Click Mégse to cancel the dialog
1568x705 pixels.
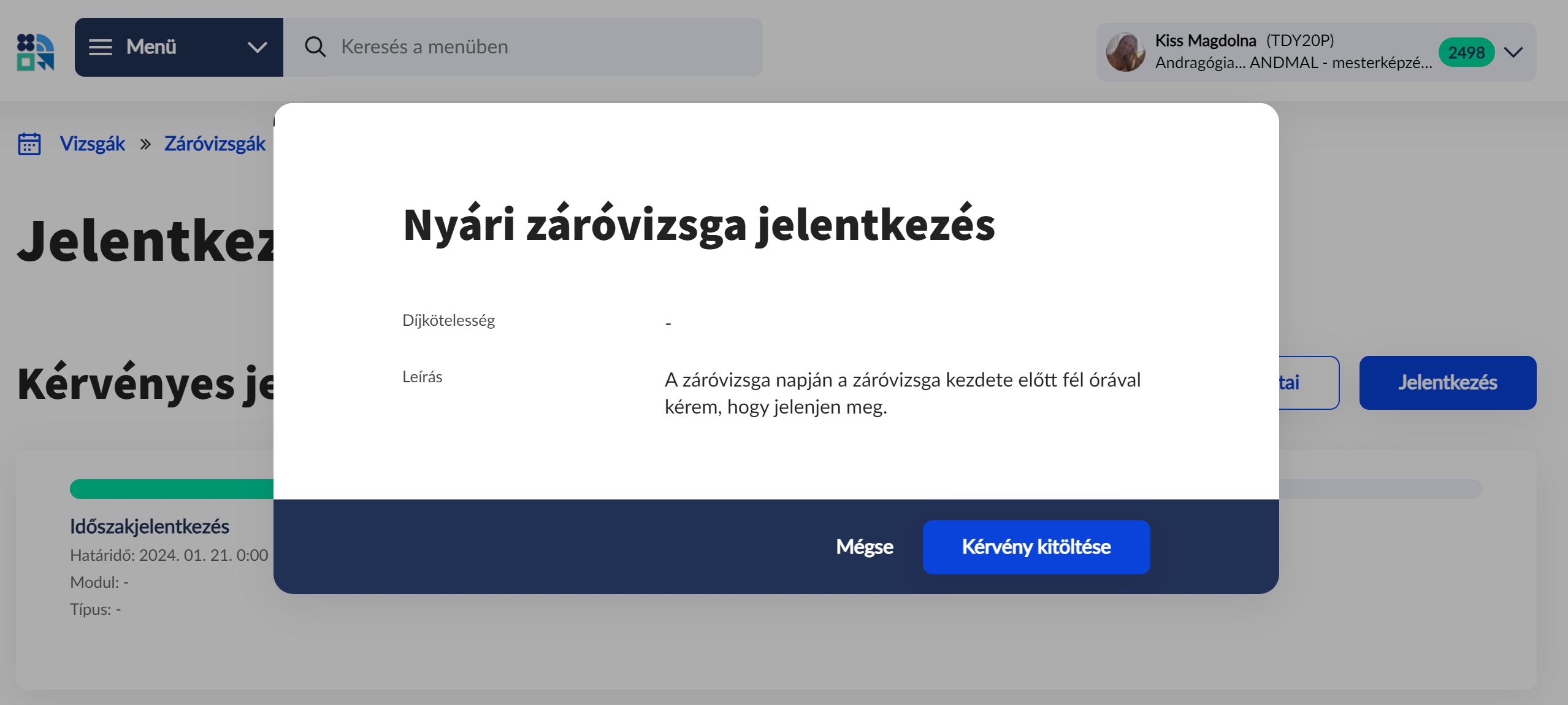(864, 547)
